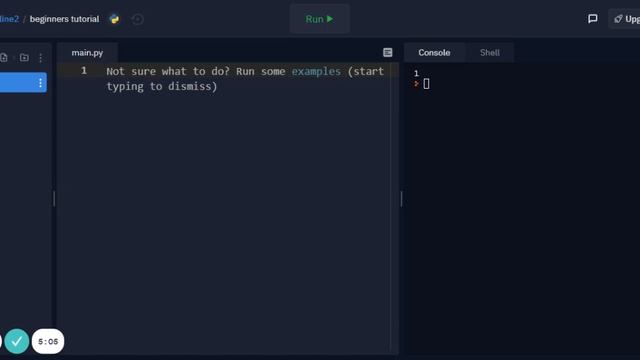Select the main.py editor tab
Image resolution: width=640 pixels, height=360 pixels.
coord(87,53)
